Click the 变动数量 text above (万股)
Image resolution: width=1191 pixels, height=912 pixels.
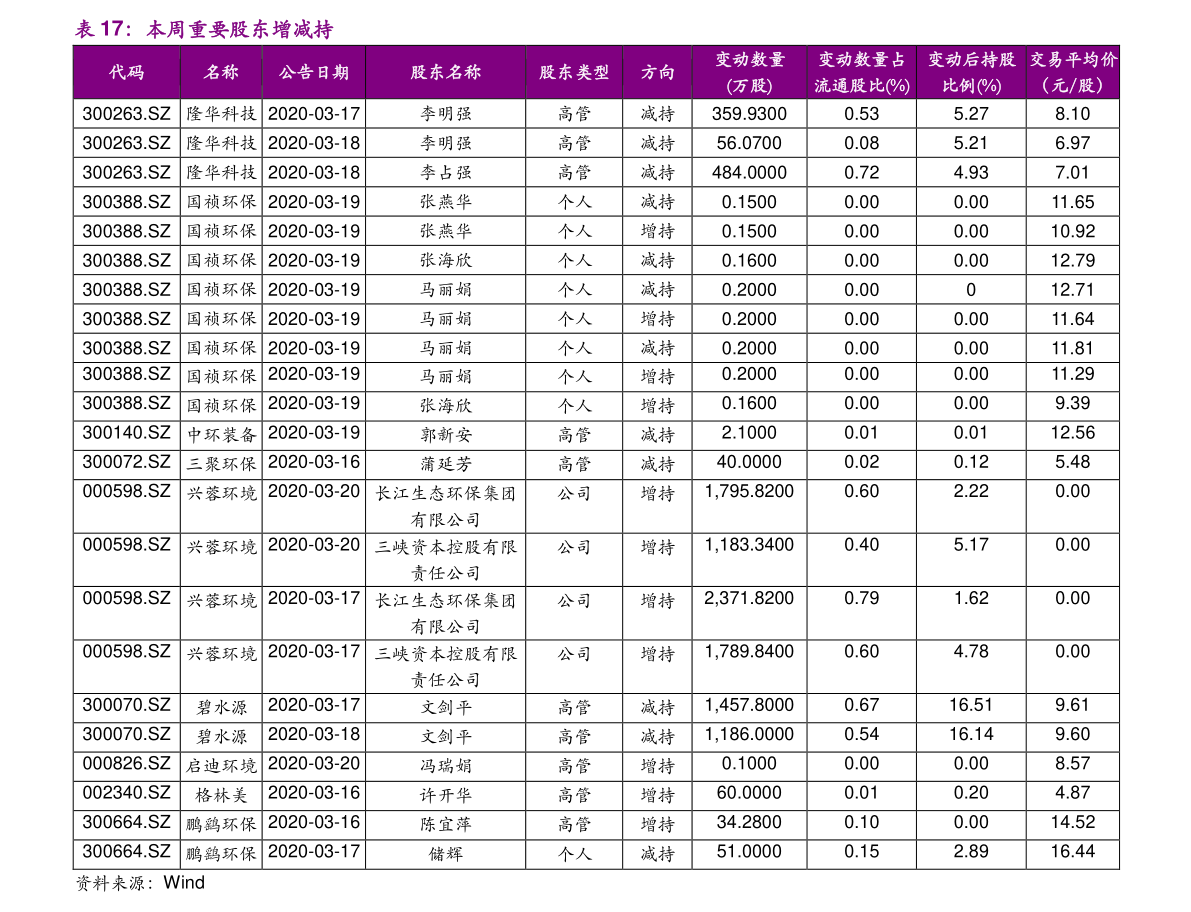750,60
